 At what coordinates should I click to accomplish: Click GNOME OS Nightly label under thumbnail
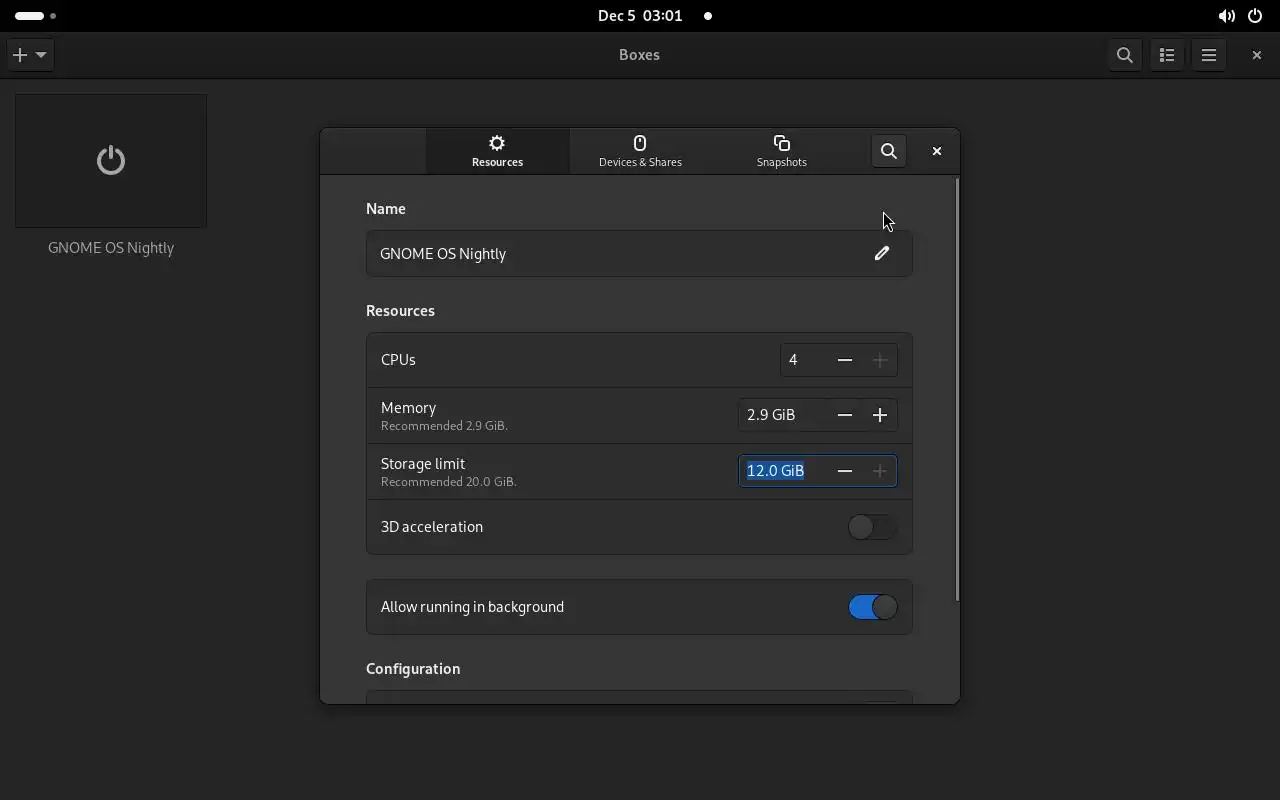[111, 248]
